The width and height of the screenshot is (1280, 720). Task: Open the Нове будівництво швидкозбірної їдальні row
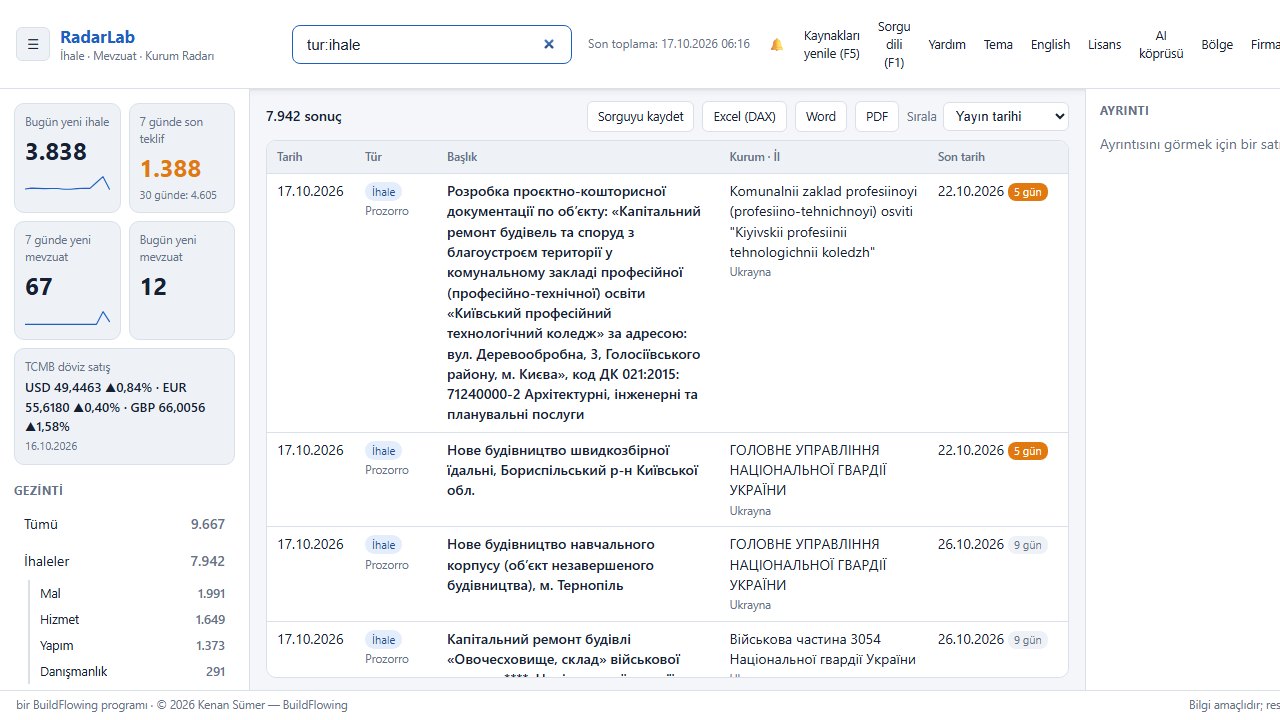667,480
